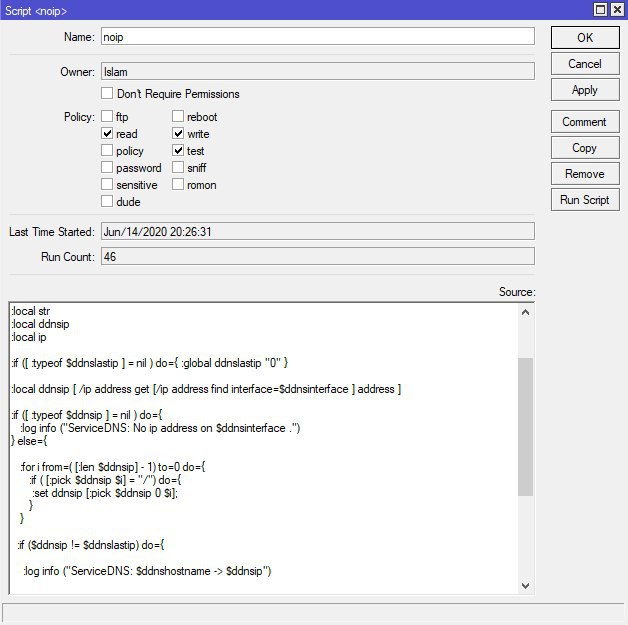Click the ':set ddnsip' line

coord(105,493)
